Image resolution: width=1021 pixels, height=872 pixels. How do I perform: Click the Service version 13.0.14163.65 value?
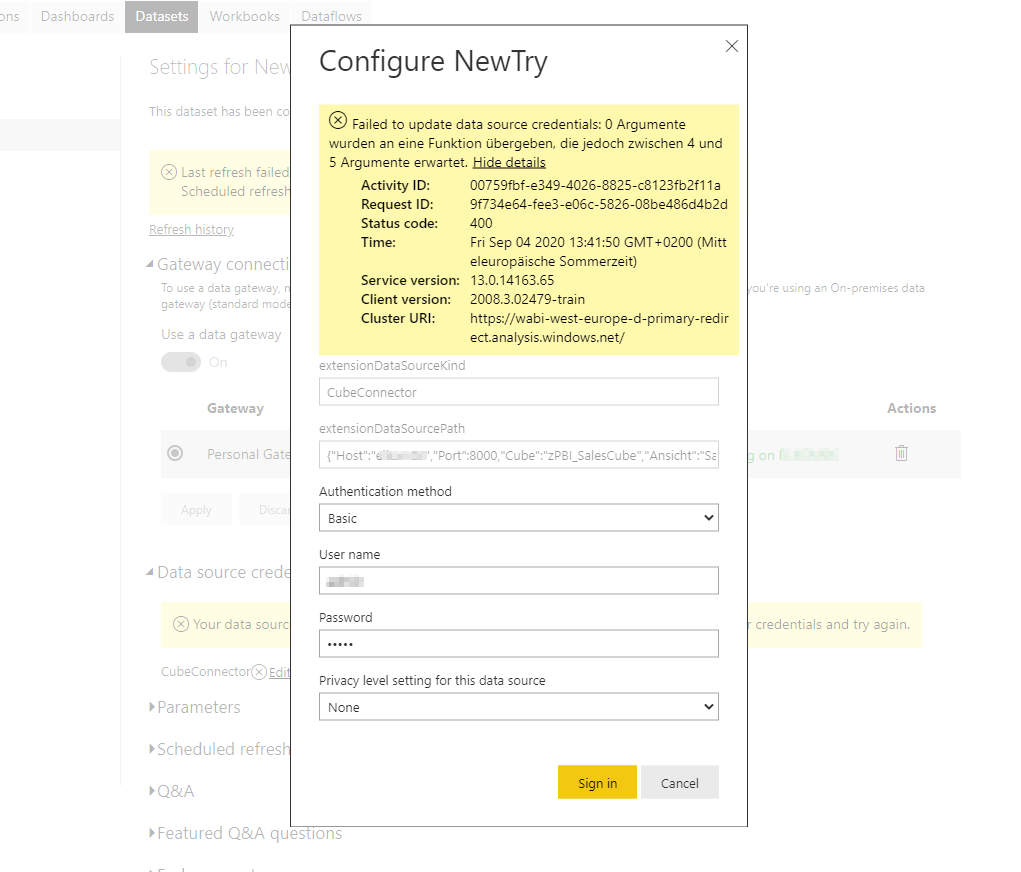(512, 281)
